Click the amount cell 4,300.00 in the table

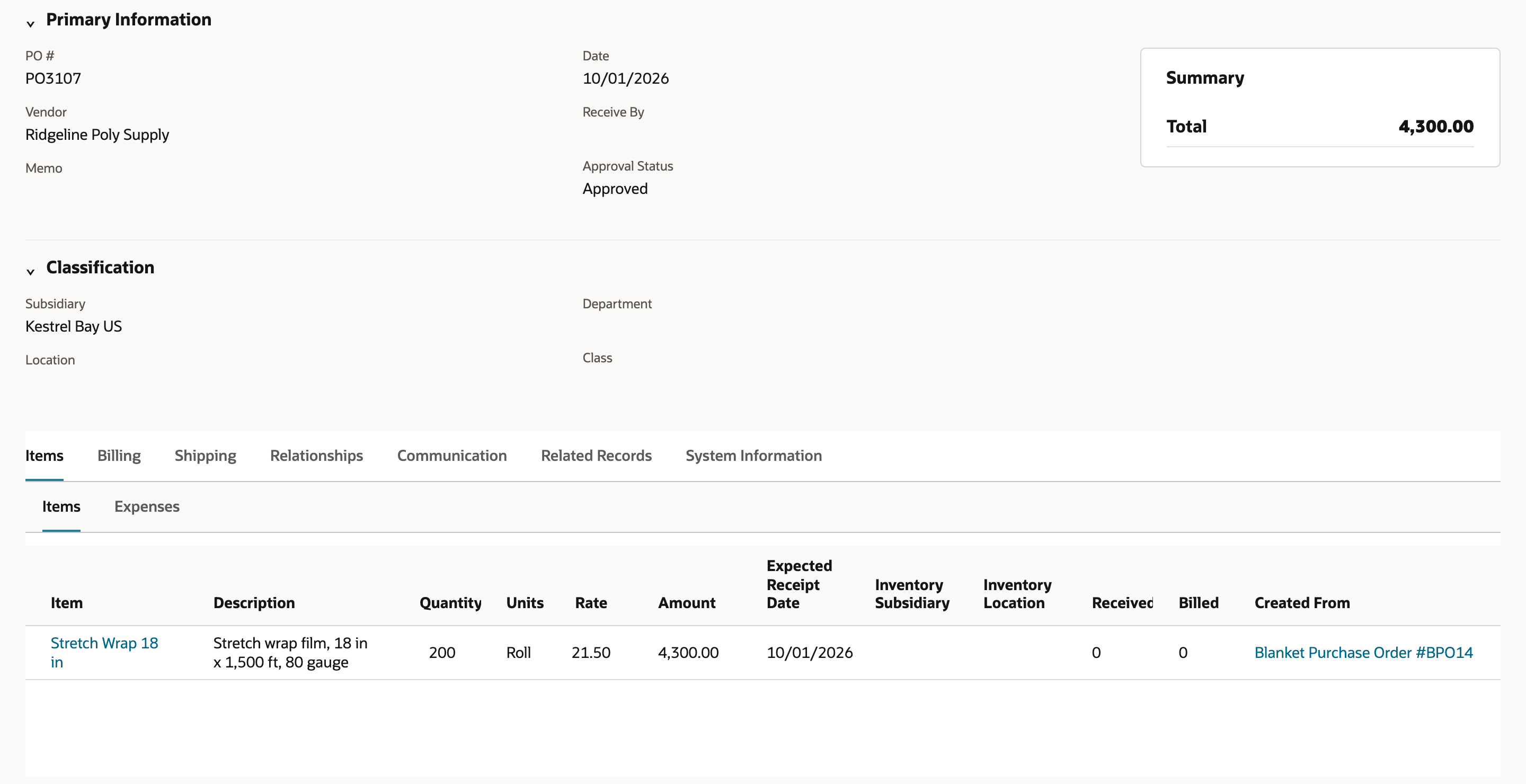pos(688,653)
